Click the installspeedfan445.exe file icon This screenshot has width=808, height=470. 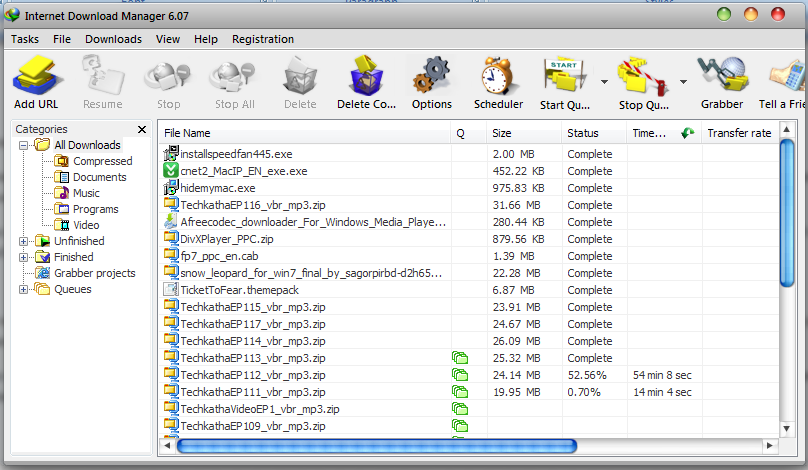click(x=171, y=153)
